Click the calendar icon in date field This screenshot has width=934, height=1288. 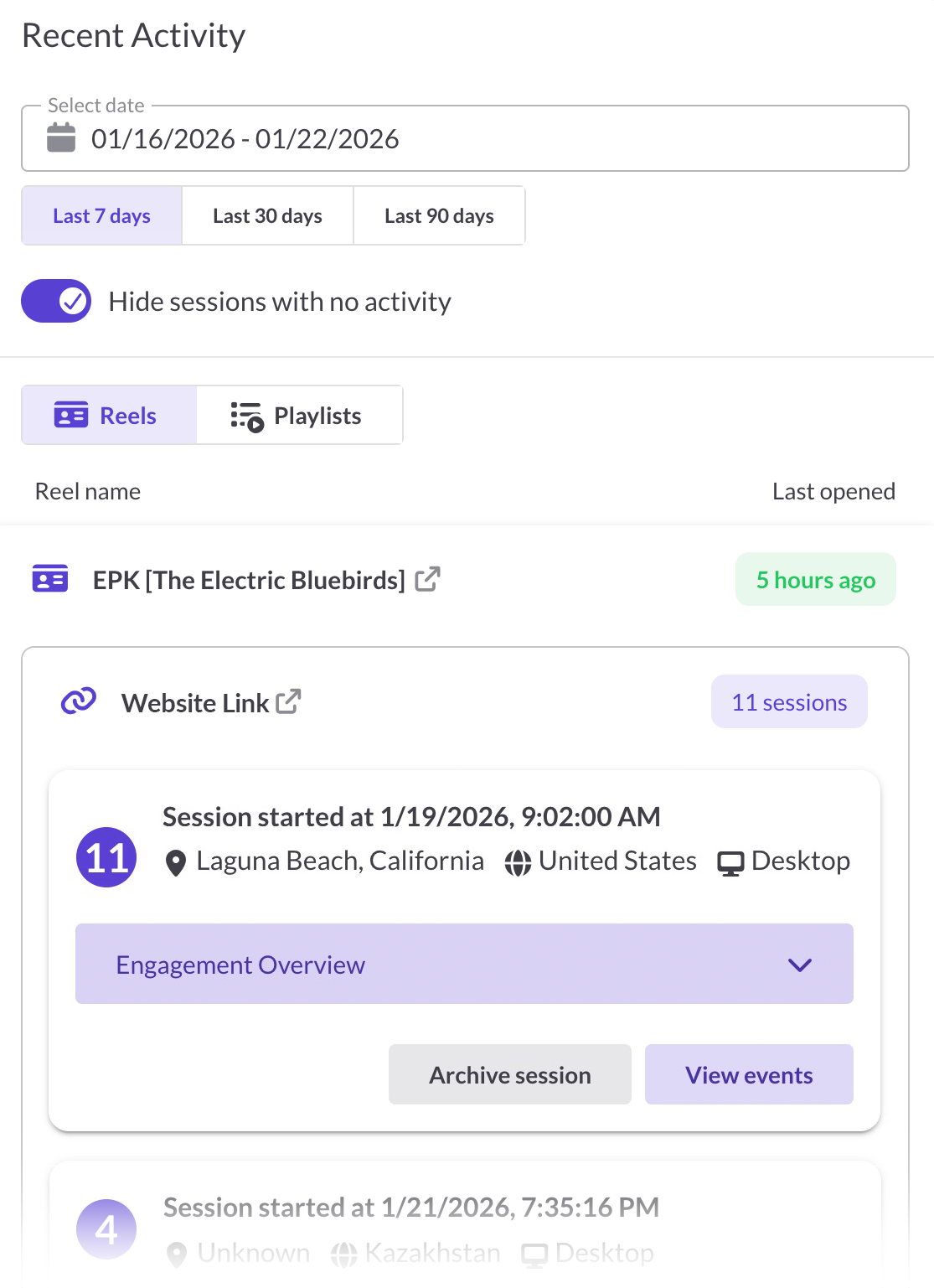pyautogui.click(x=61, y=137)
